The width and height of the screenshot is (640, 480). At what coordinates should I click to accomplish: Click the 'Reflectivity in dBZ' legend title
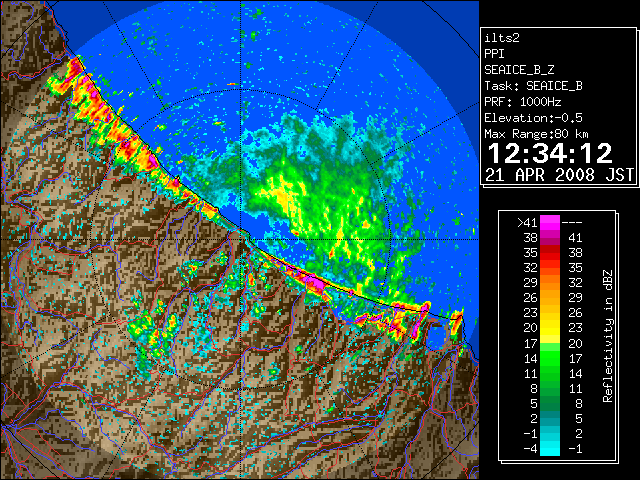(608, 336)
